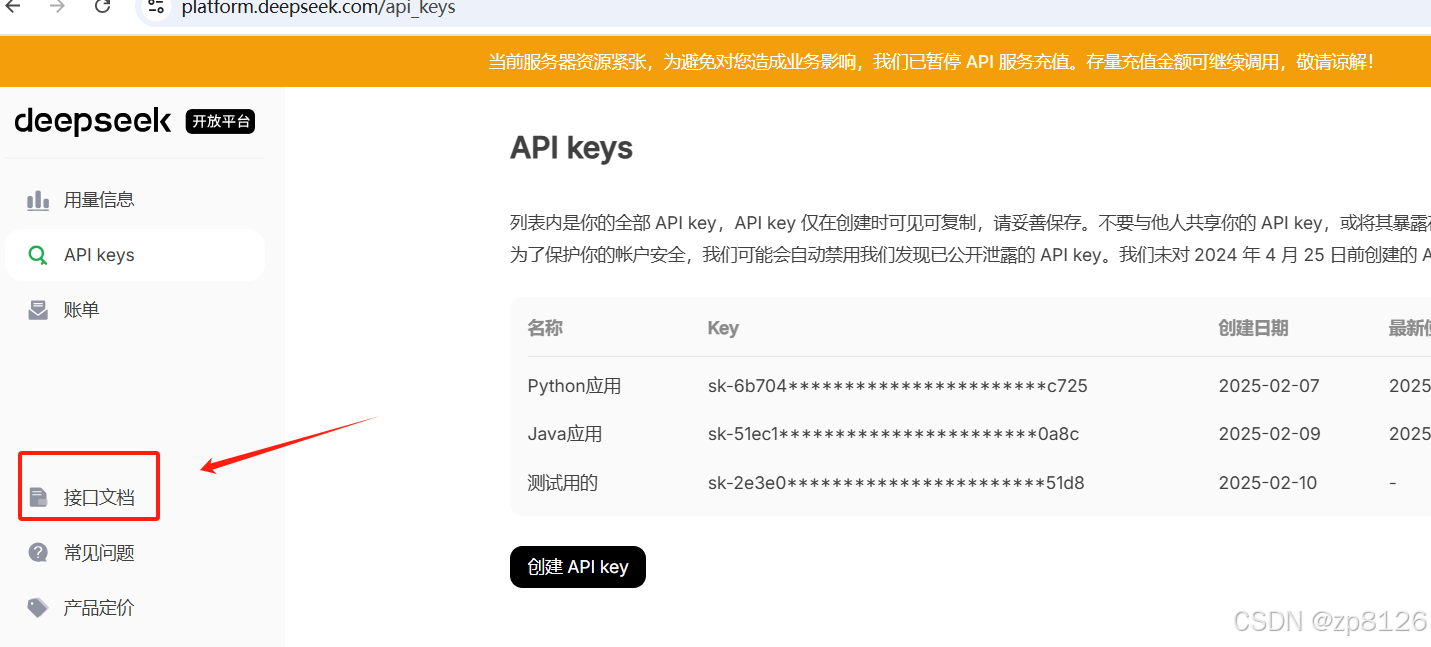Click the browser back arrow

coord(13,6)
